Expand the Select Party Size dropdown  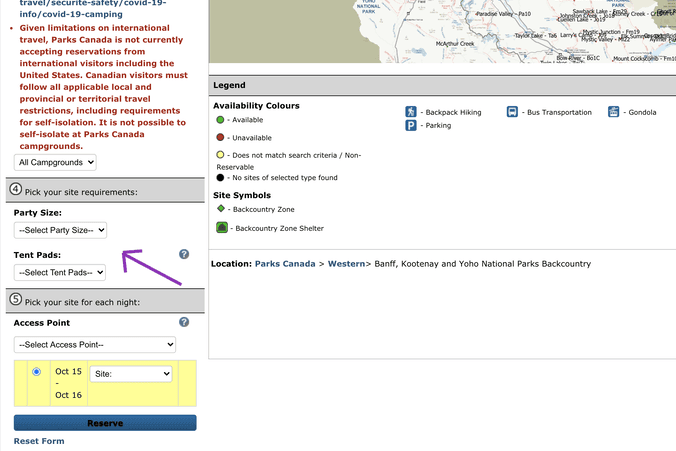click(x=60, y=230)
